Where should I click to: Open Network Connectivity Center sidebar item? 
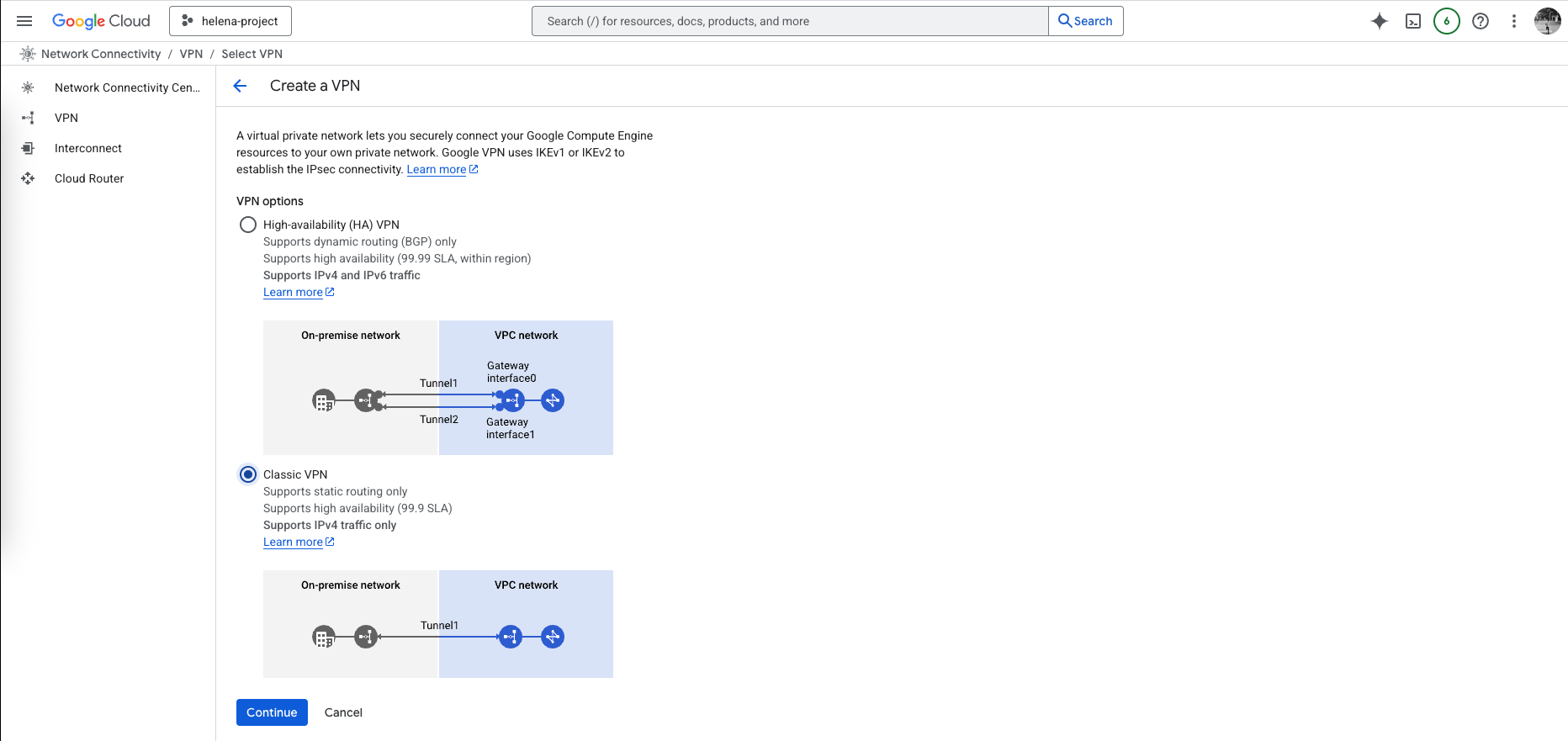pos(127,87)
